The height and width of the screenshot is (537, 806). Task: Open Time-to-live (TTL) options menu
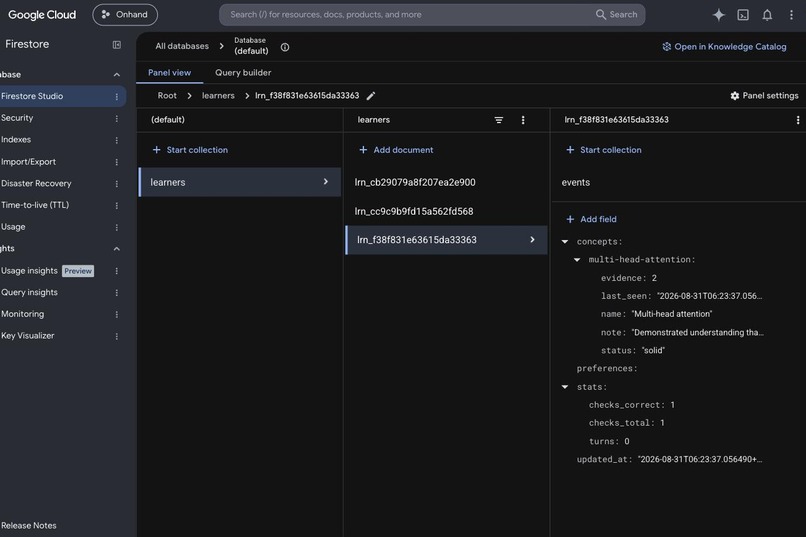coord(117,205)
